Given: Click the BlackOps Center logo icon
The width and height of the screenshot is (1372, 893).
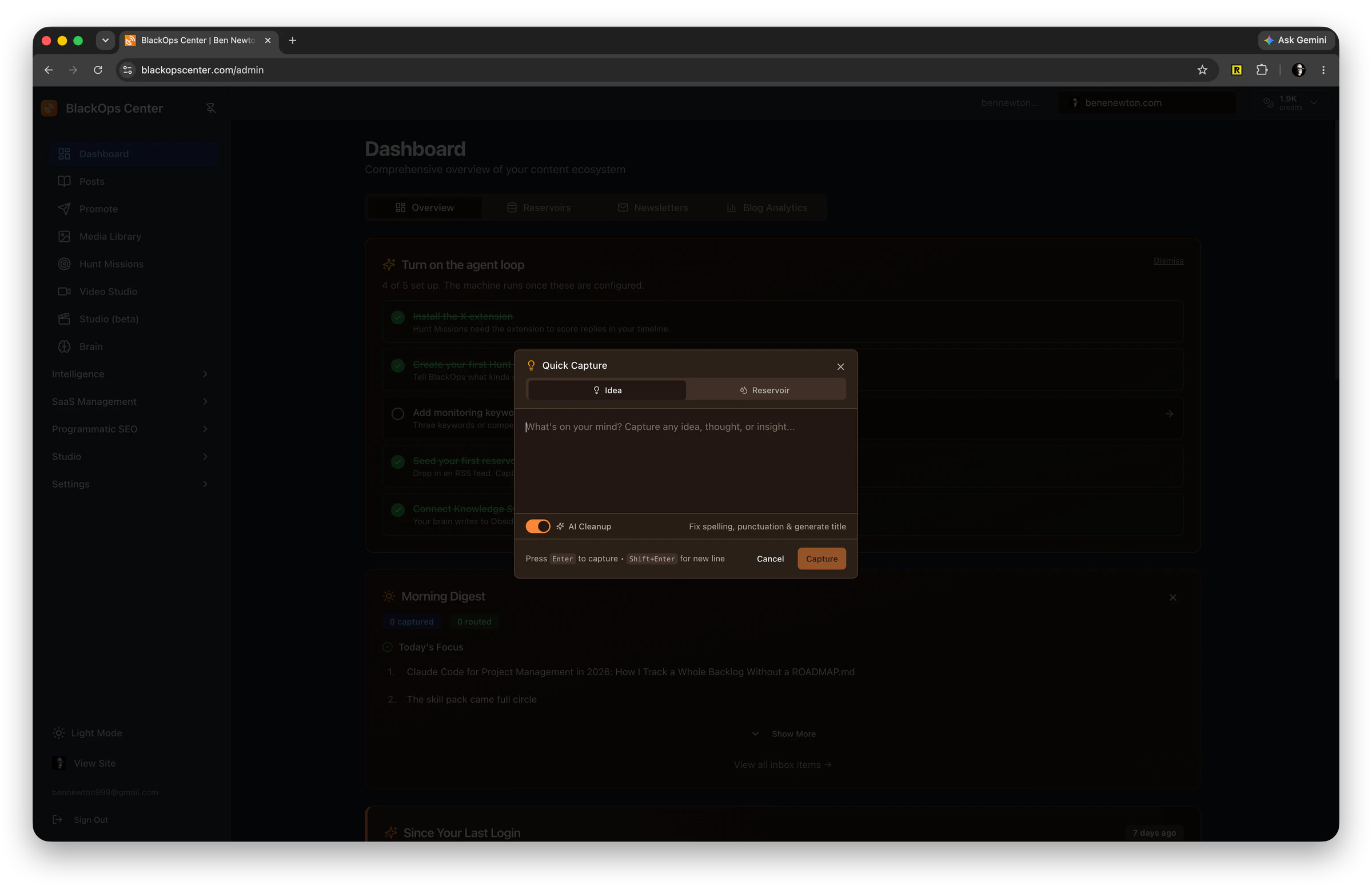Looking at the screenshot, I should tap(50, 108).
